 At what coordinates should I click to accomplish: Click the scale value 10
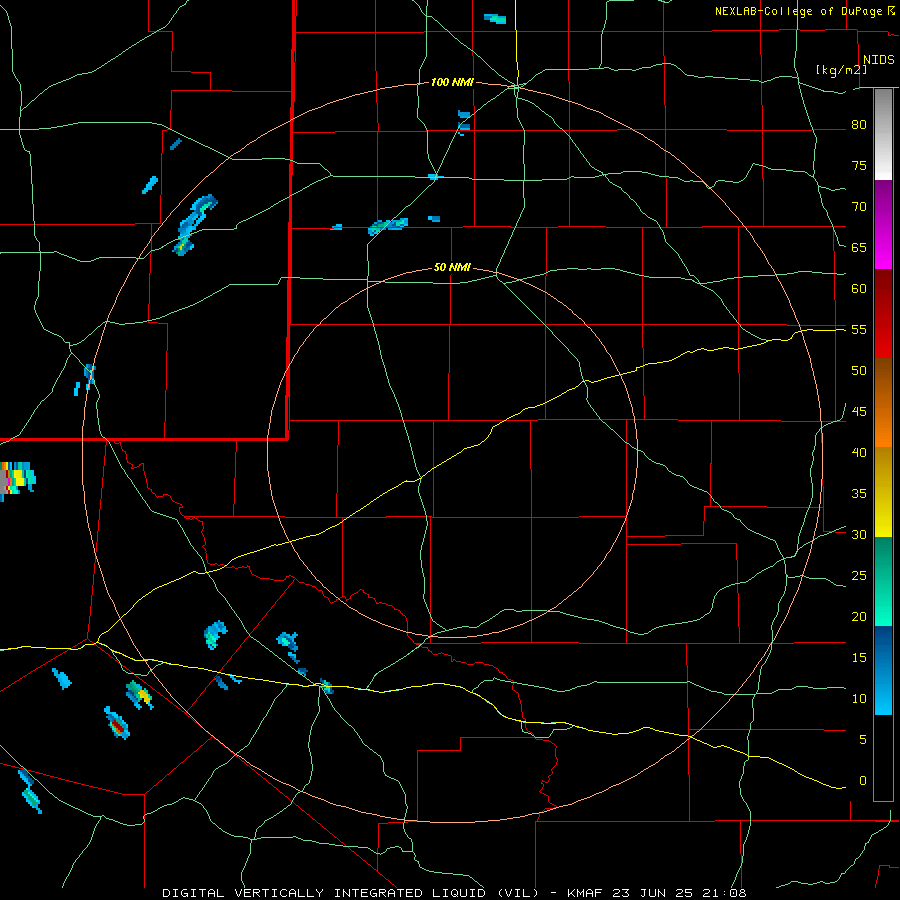859,699
